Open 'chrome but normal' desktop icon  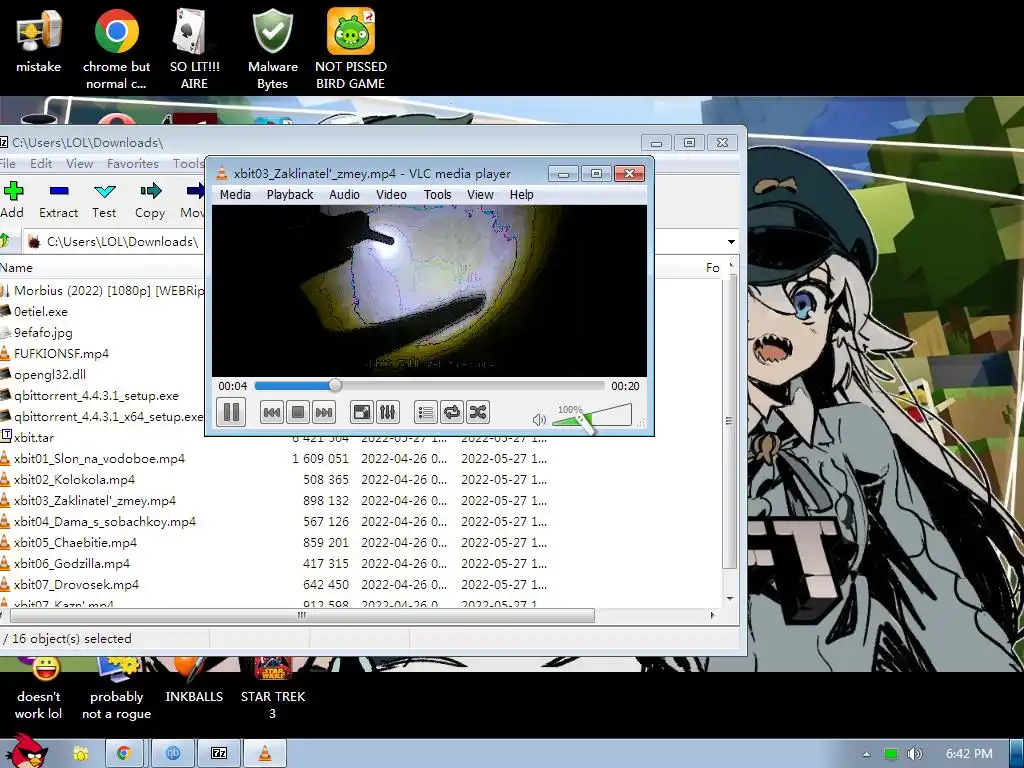tap(116, 50)
